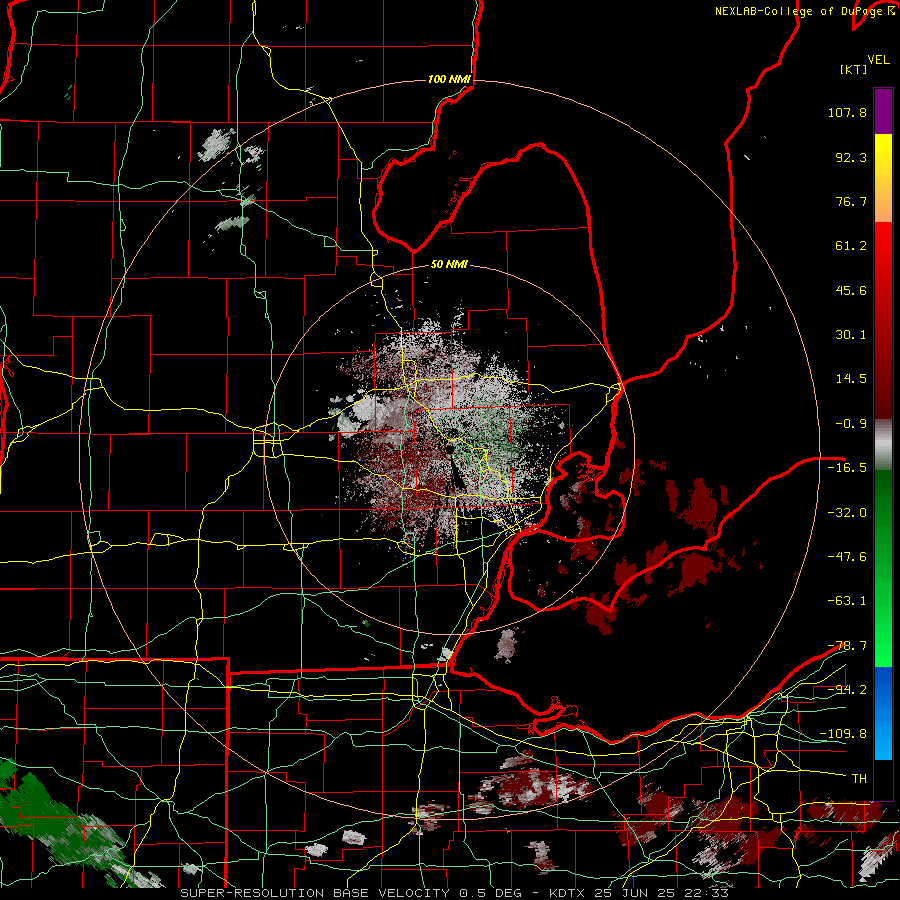Click the Super-Resolution Base Velocity caption
Screen dimensions: 900x900
coord(454,893)
